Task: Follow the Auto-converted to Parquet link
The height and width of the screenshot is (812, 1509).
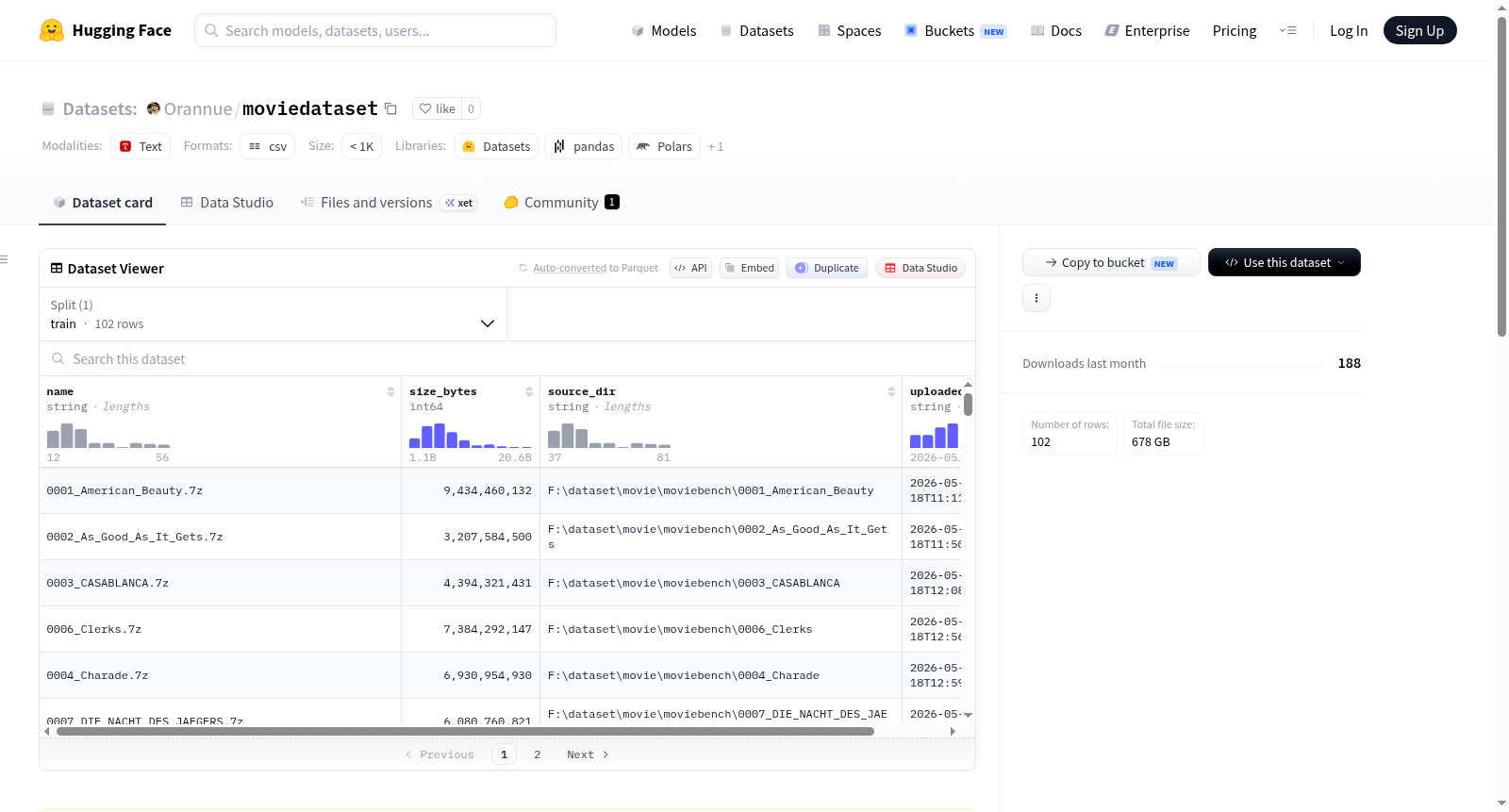Action: tap(570, 268)
